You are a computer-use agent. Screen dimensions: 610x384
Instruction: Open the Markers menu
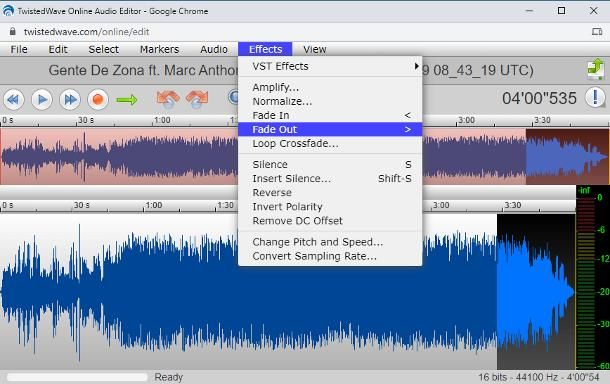coord(160,49)
